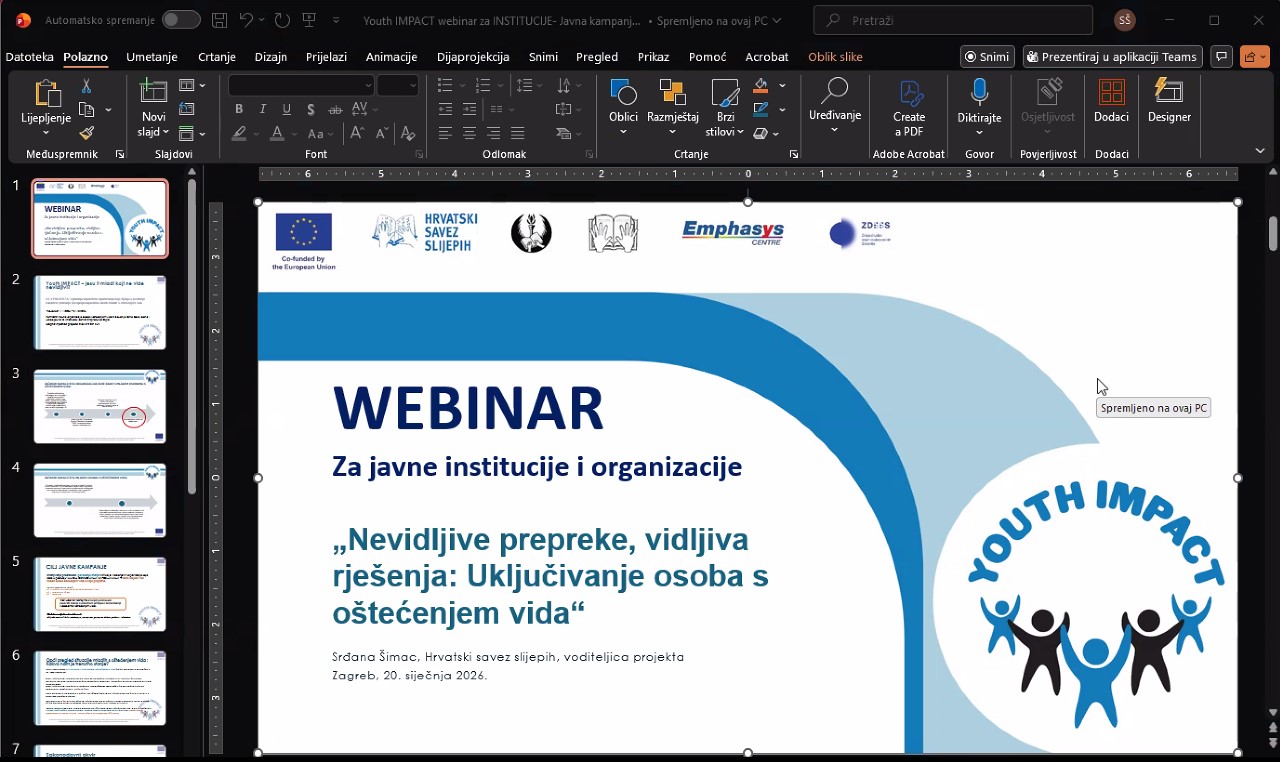Click Prezentiraj u aplikaciji Teams
Image resolution: width=1280 pixels, height=762 pixels.
coord(1111,57)
